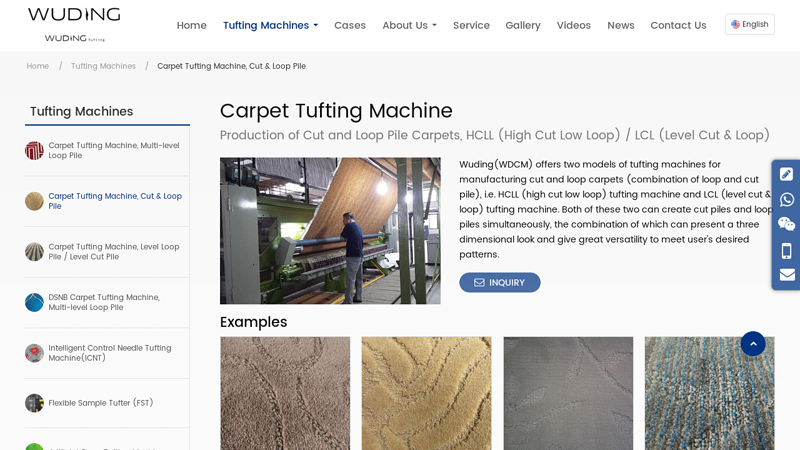This screenshot has height=450, width=800.
Task: View the grey patterned carpet example
Action: tap(568, 393)
